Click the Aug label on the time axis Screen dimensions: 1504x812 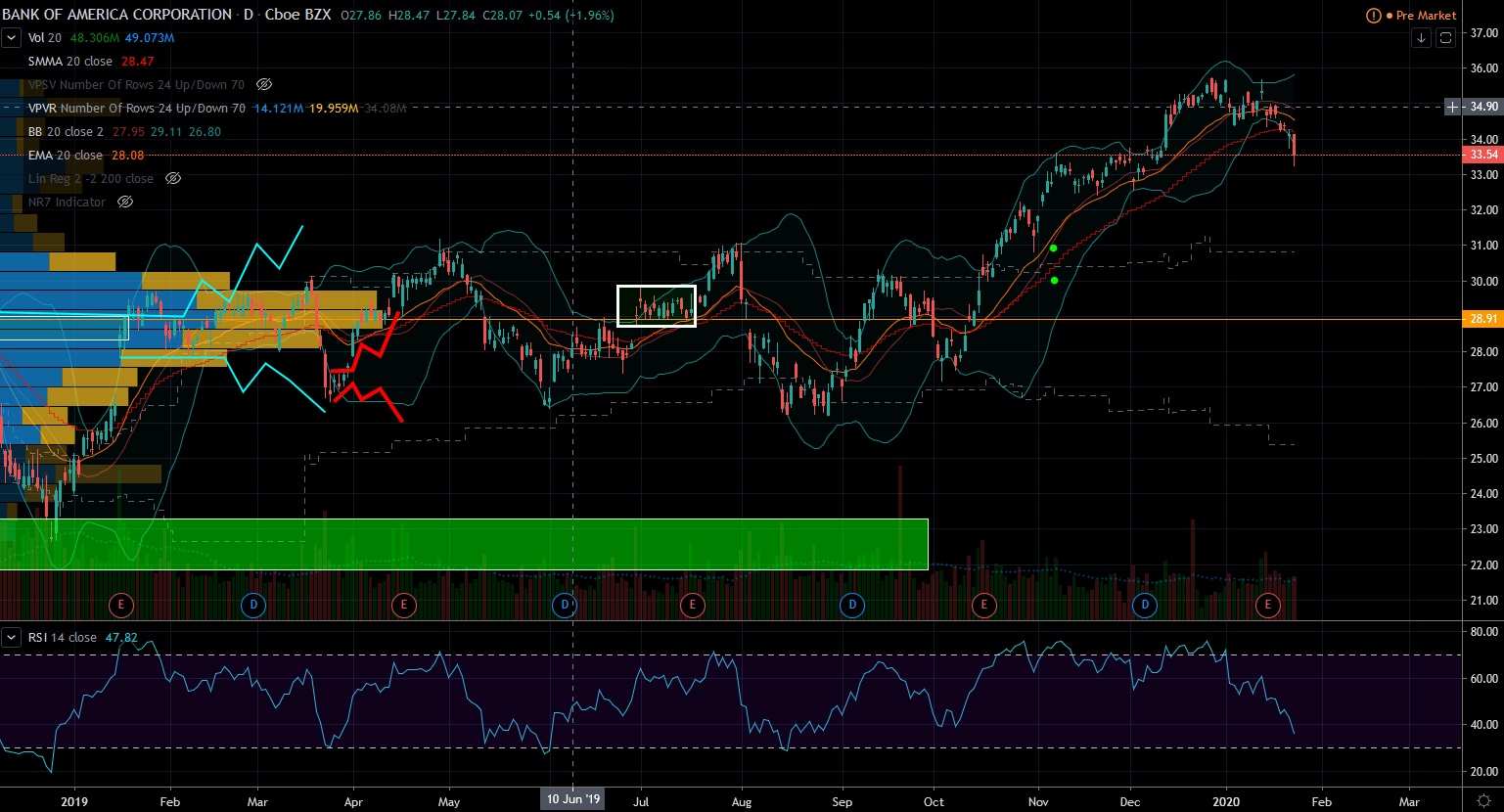pyautogui.click(x=742, y=801)
